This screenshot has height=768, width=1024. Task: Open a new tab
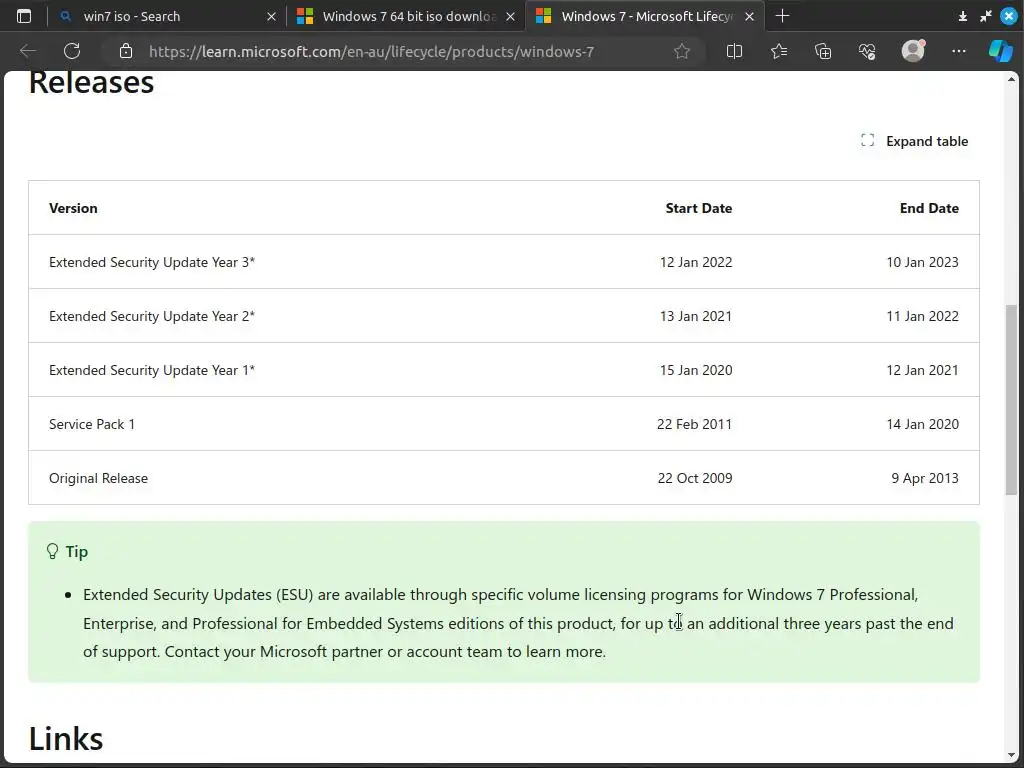coord(782,16)
